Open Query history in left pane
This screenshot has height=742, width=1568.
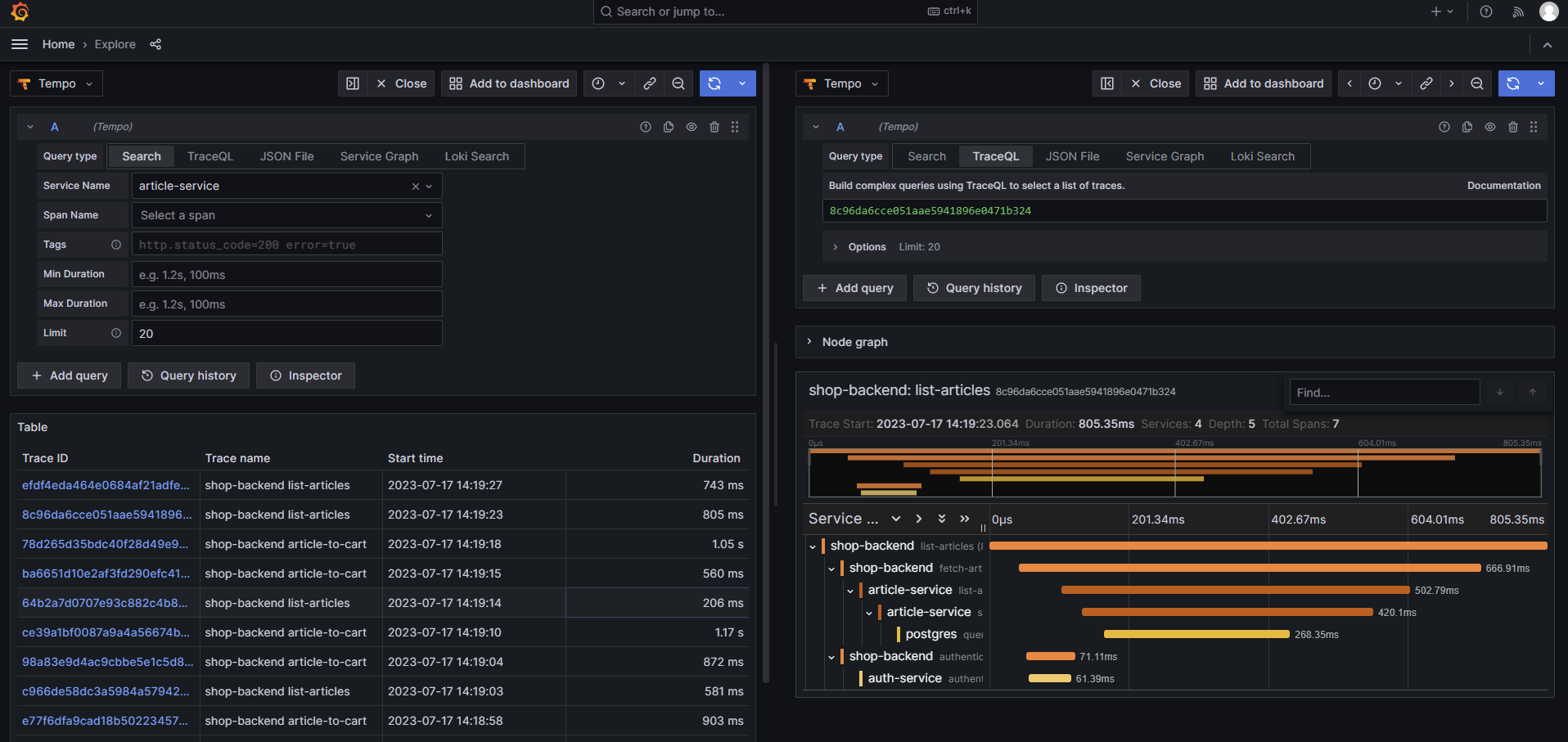point(189,375)
